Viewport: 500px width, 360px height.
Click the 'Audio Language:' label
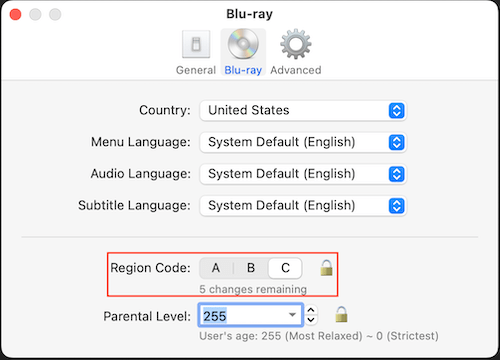[x=141, y=174]
